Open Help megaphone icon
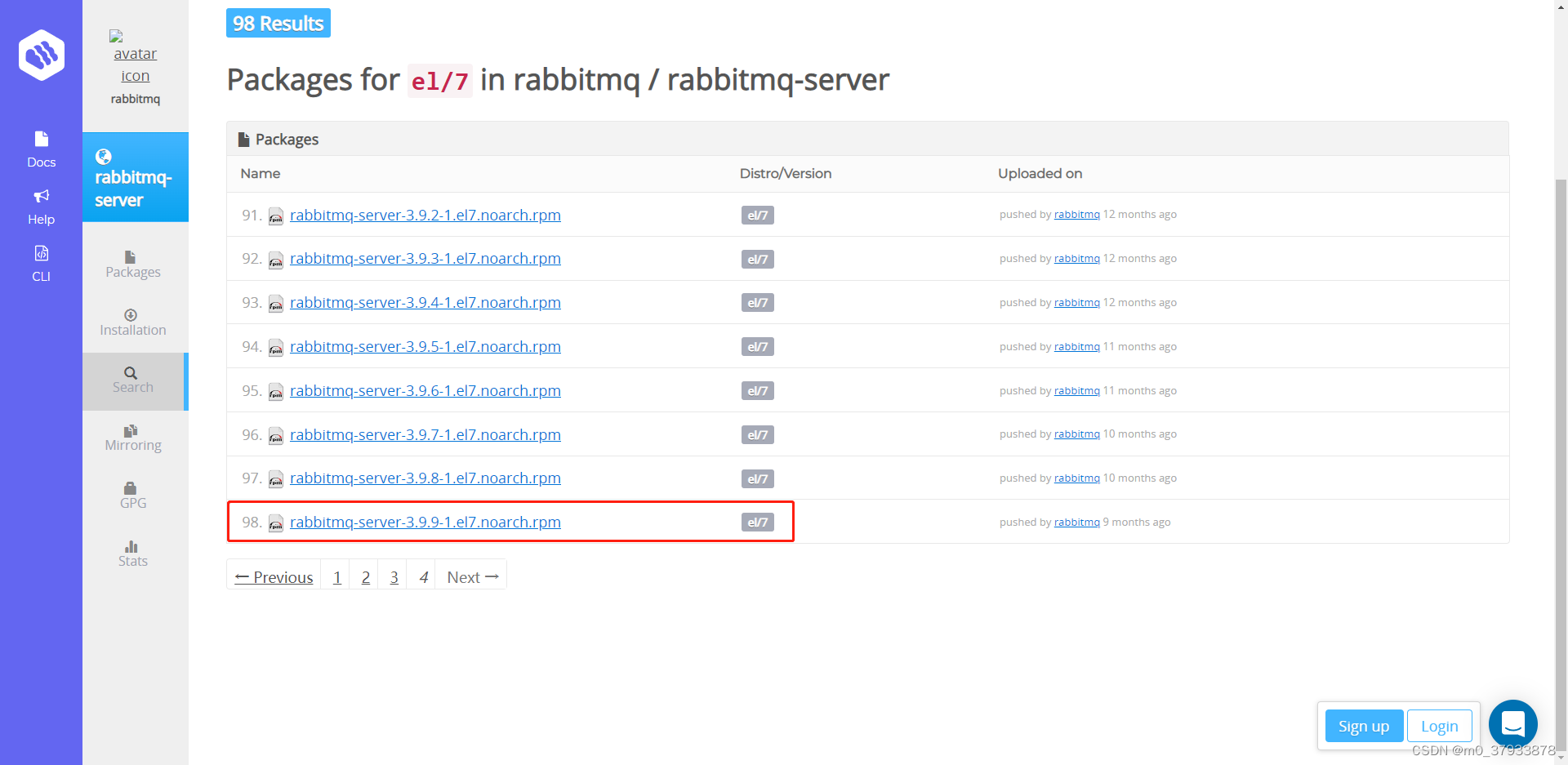This screenshot has height=765, width=1568. click(x=42, y=196)
